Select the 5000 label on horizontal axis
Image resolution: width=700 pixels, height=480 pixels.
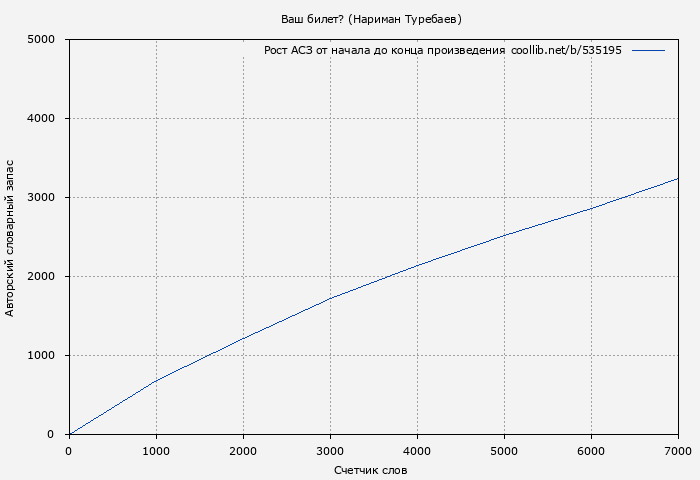pyautogui.click(x=504, y=451)
